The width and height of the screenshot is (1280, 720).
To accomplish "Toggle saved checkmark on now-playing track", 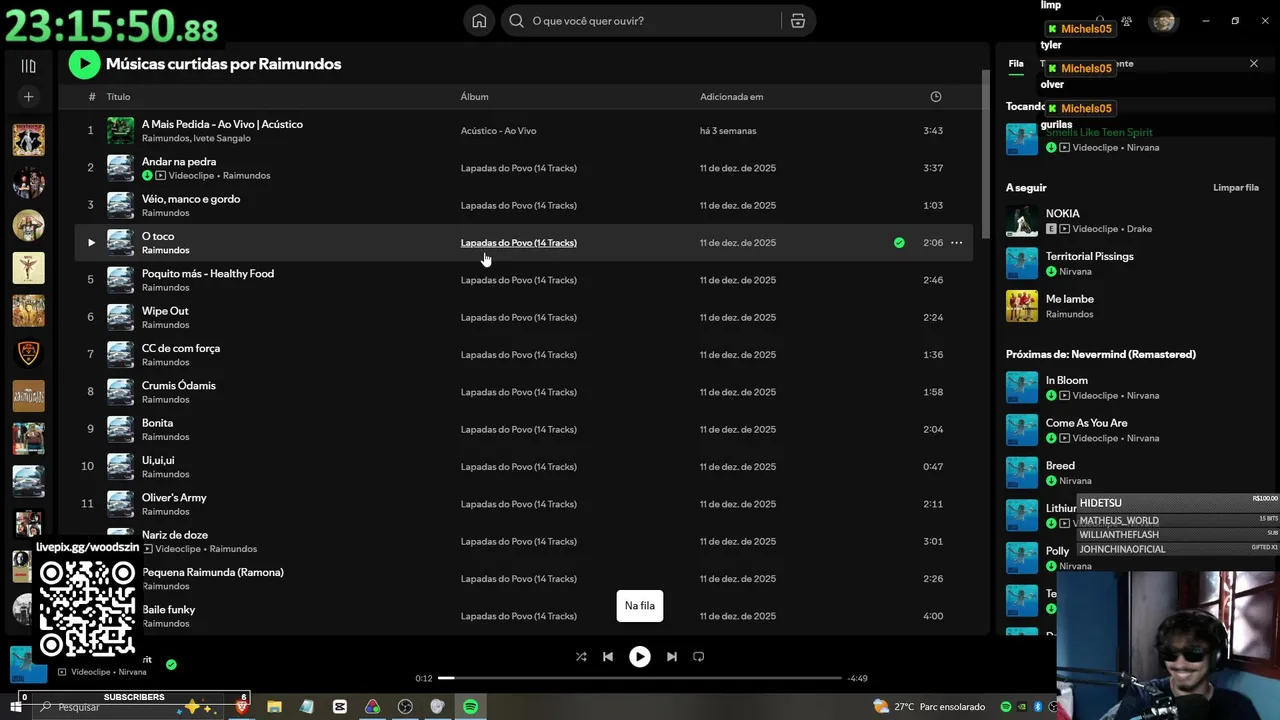I will (171, 664).
